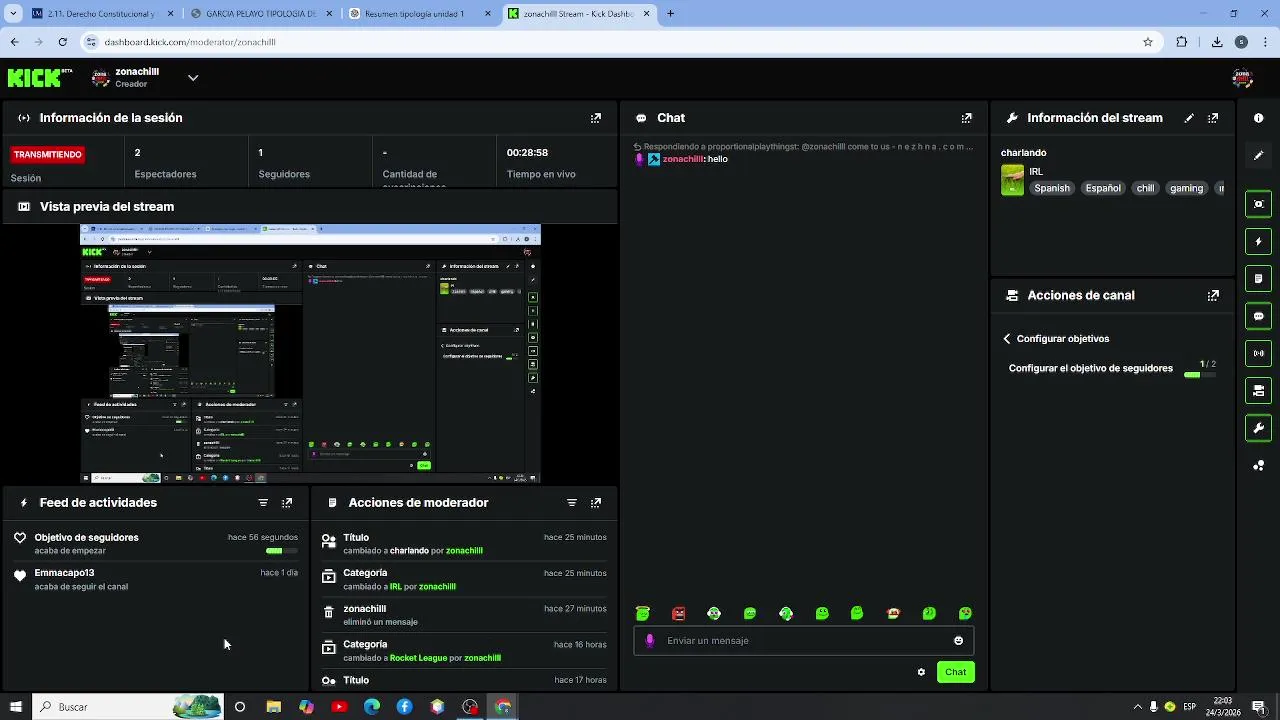Click the follower goal progress bar
Screen dimensions: 1280x720
(x=1199, y=375)
